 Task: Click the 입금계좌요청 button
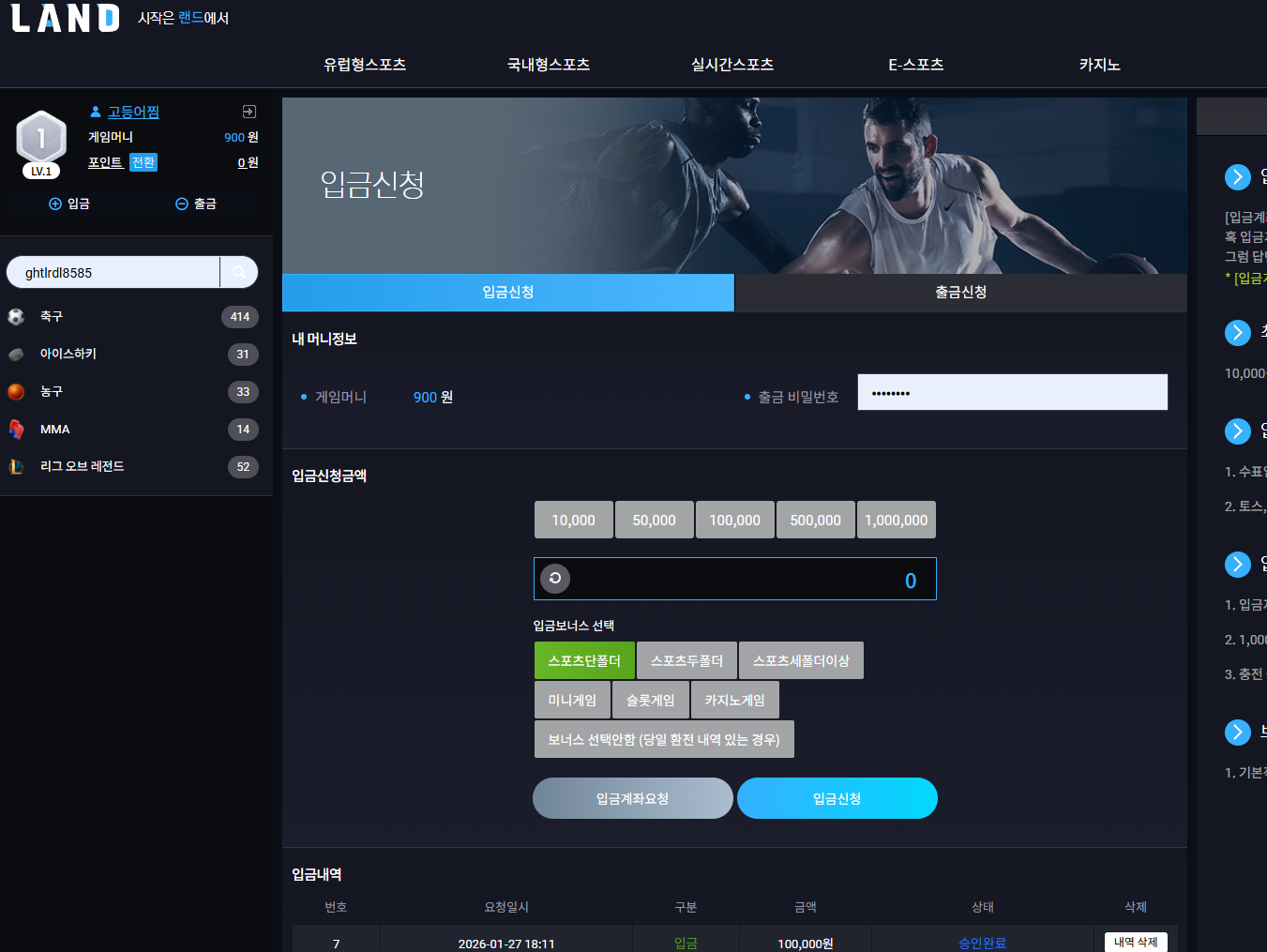pos(633,798)
